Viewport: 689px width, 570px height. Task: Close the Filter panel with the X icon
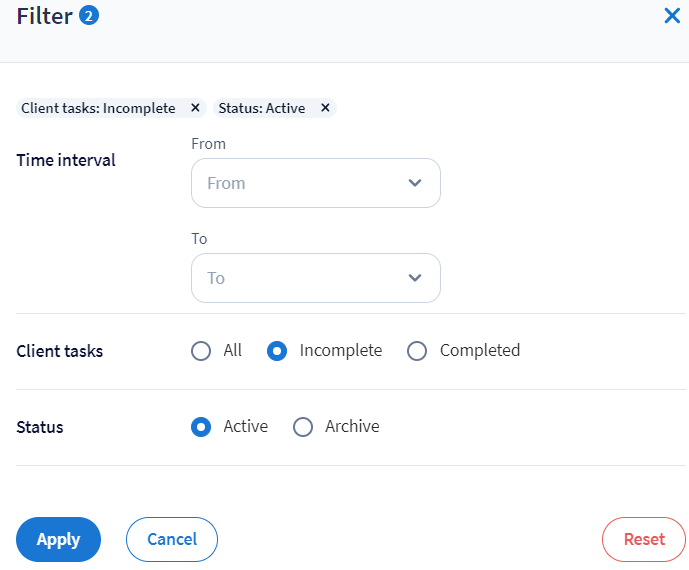pos(672,16)
